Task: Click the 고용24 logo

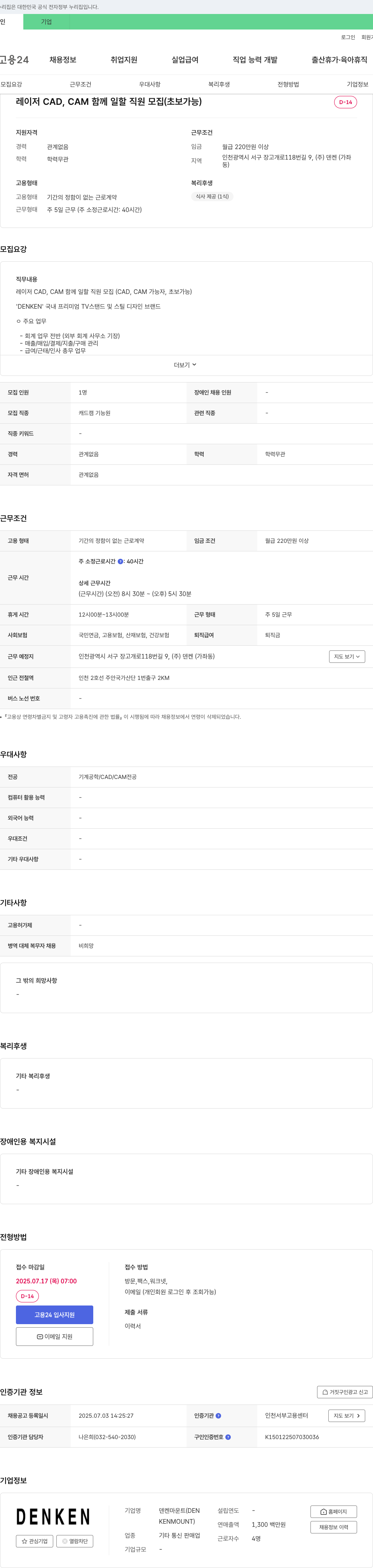Action: [x=14, y=60]
